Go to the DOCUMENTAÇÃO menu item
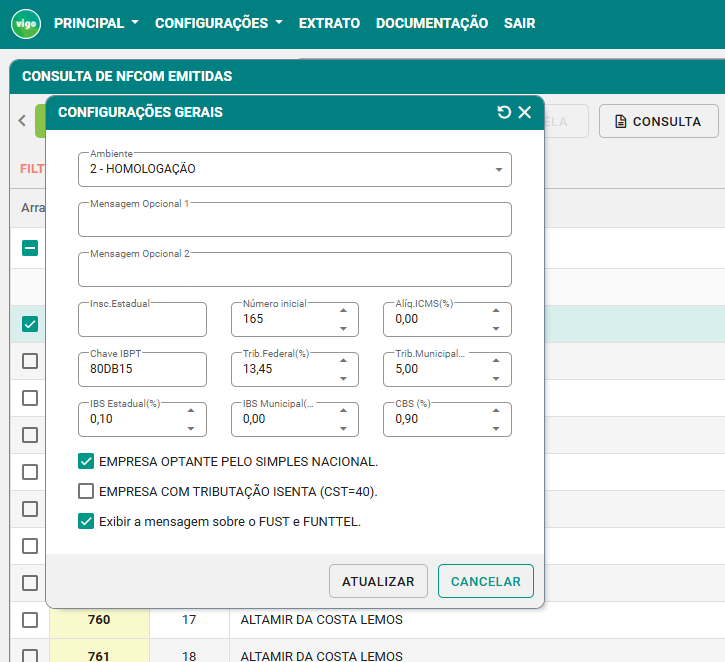 (432, 23)
